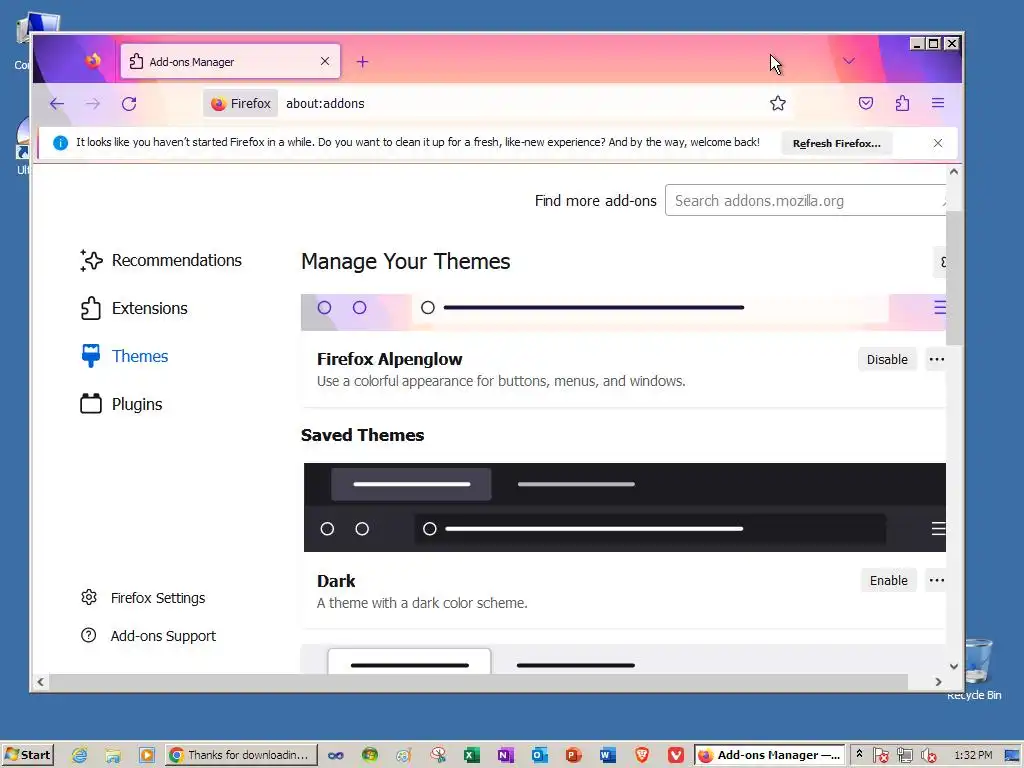Screen dimensions: 1024x768
Task: Open the Firefox application hamburger menu
Action: 938,103
